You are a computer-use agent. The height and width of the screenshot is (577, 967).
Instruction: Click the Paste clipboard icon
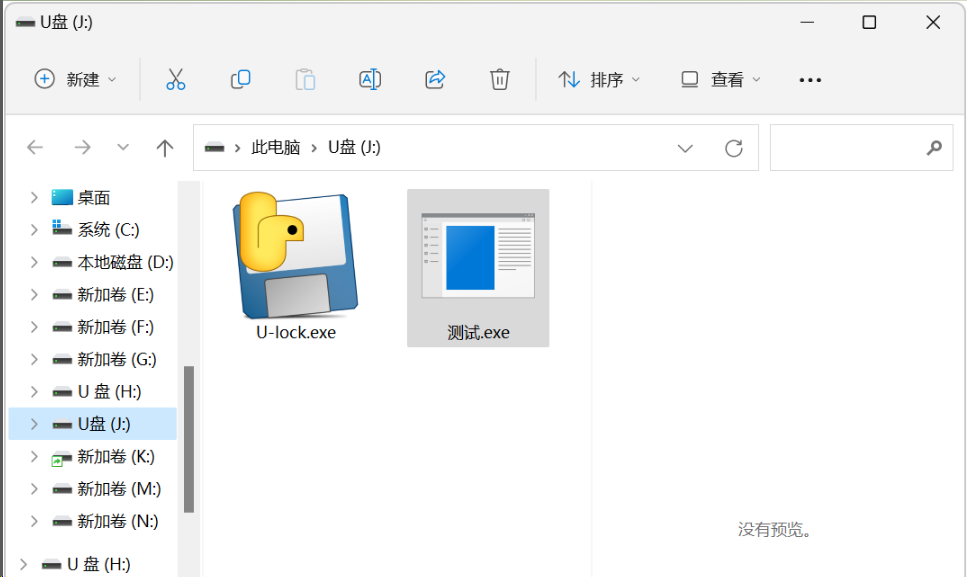click(305, 80)
